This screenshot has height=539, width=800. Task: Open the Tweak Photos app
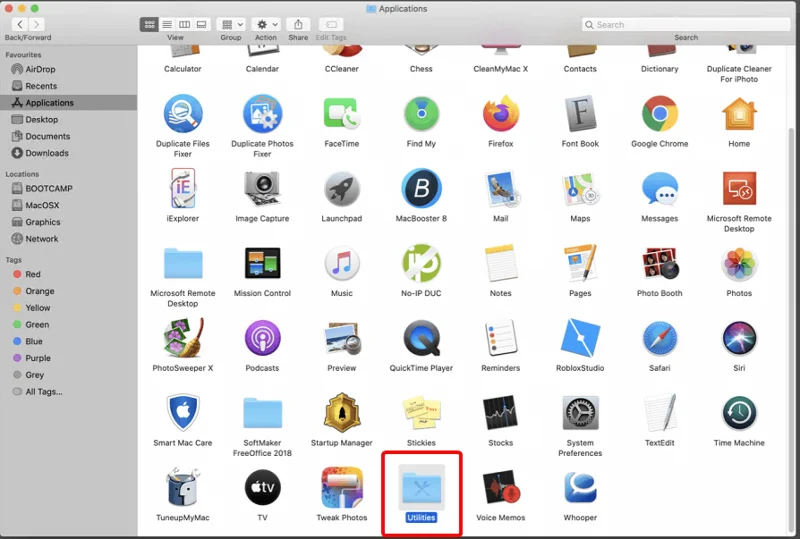tap(342, 487)
